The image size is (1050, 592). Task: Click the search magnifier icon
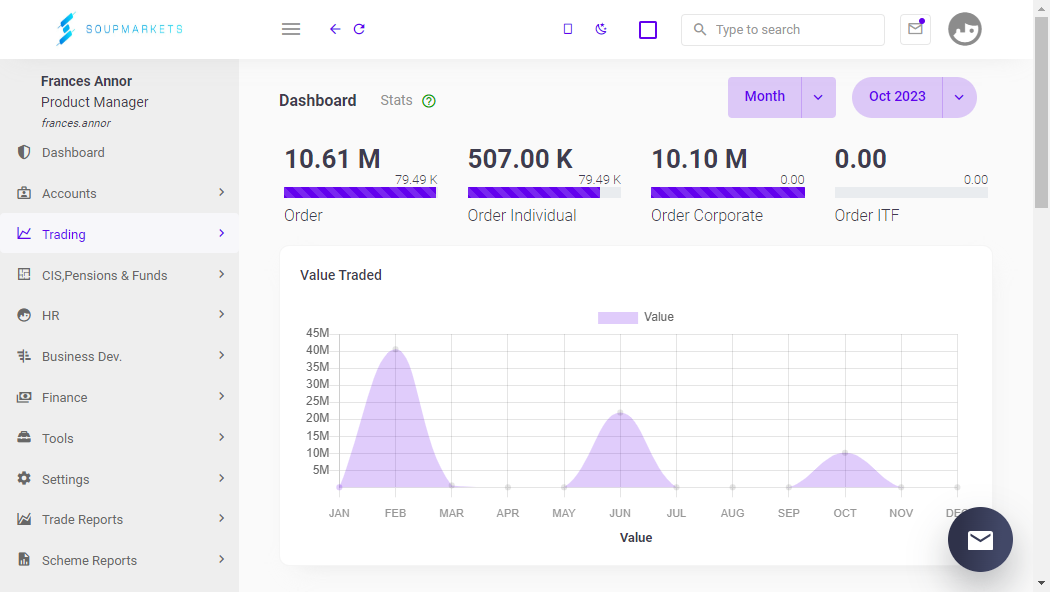700,29
